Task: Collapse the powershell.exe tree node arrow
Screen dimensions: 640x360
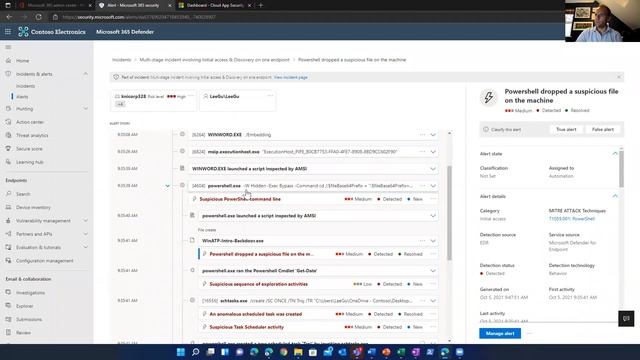Action: (x=167, y=186)
